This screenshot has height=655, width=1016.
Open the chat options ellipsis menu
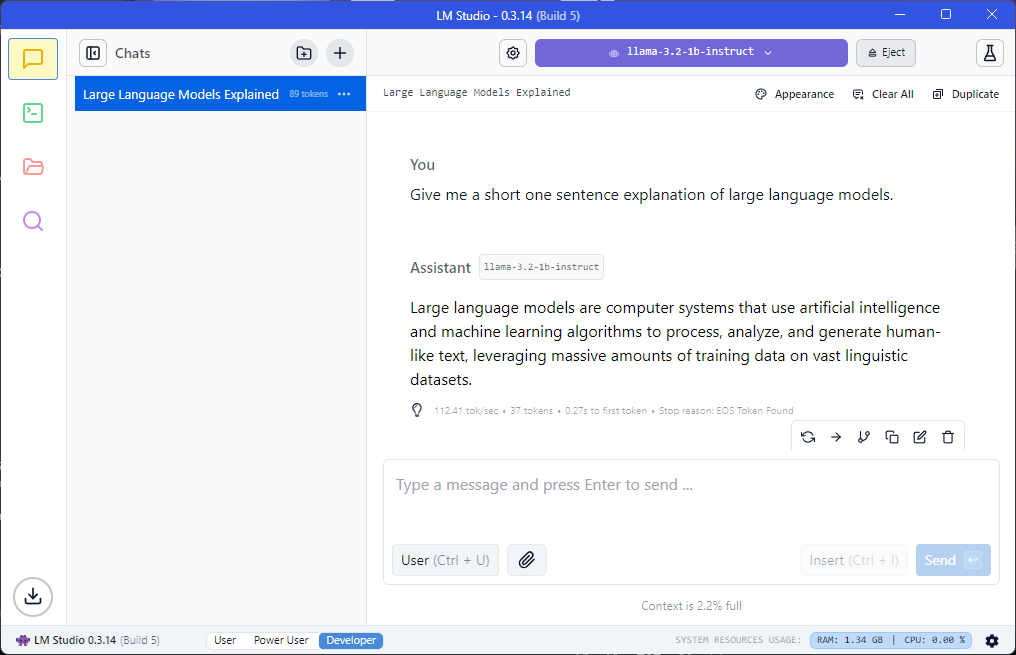point(344,94)
